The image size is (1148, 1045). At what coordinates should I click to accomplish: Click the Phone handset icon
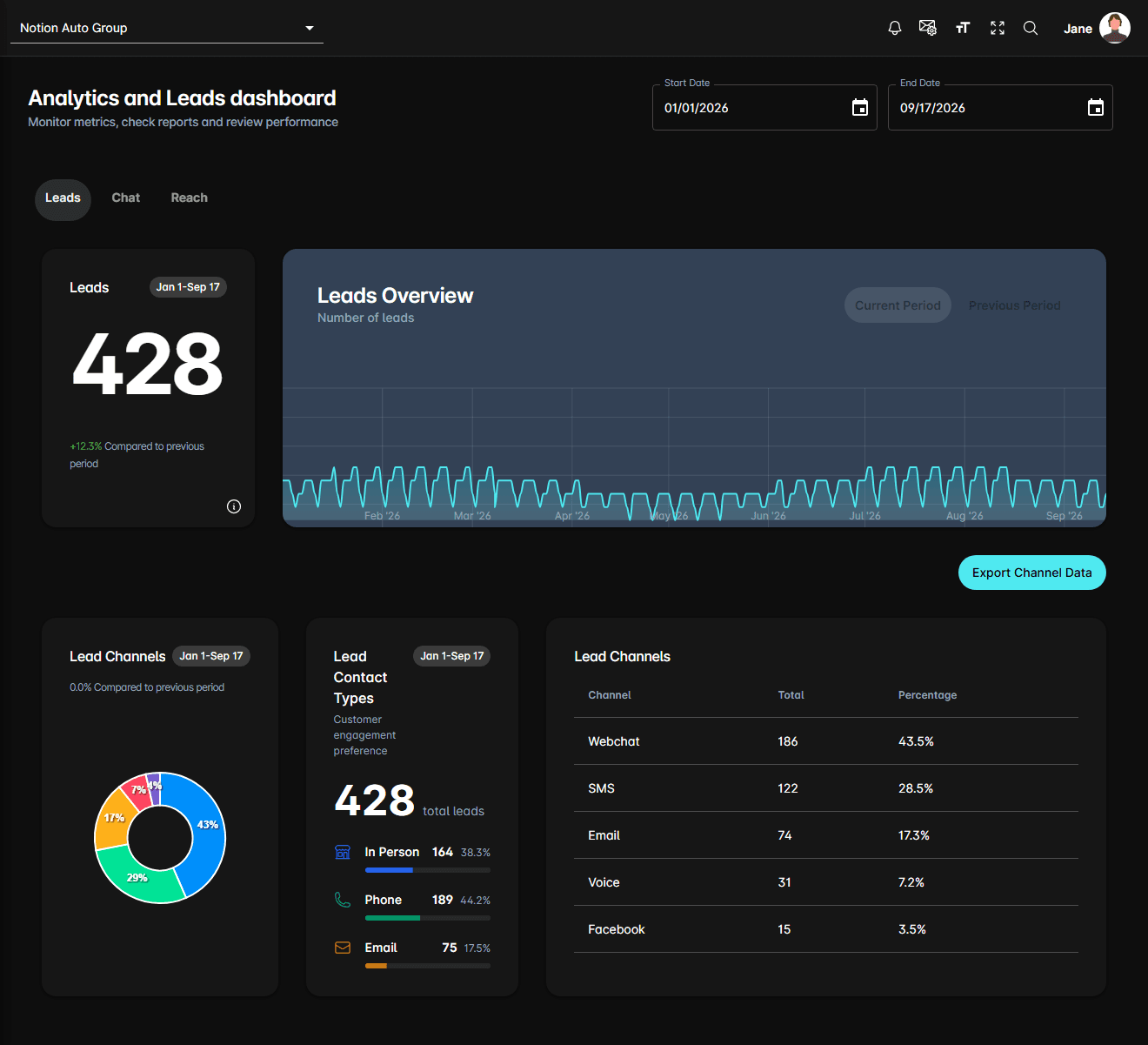343,900
